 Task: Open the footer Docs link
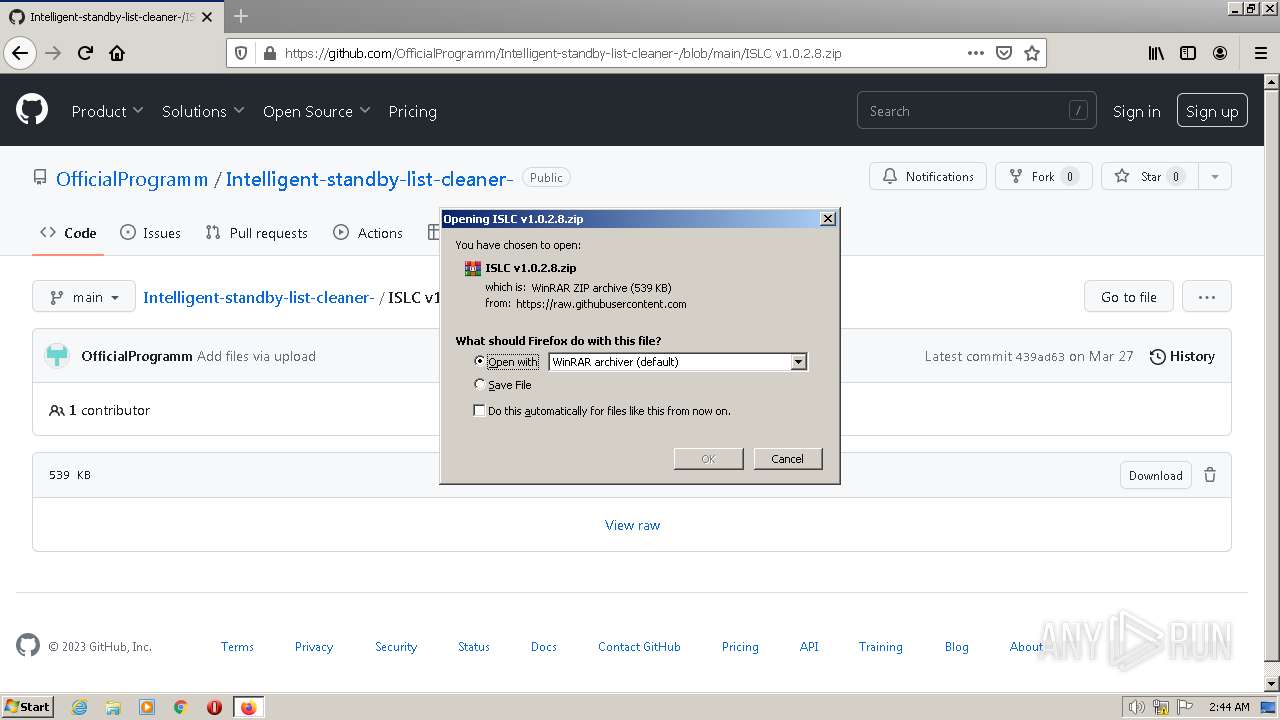[x=544, y=647]
